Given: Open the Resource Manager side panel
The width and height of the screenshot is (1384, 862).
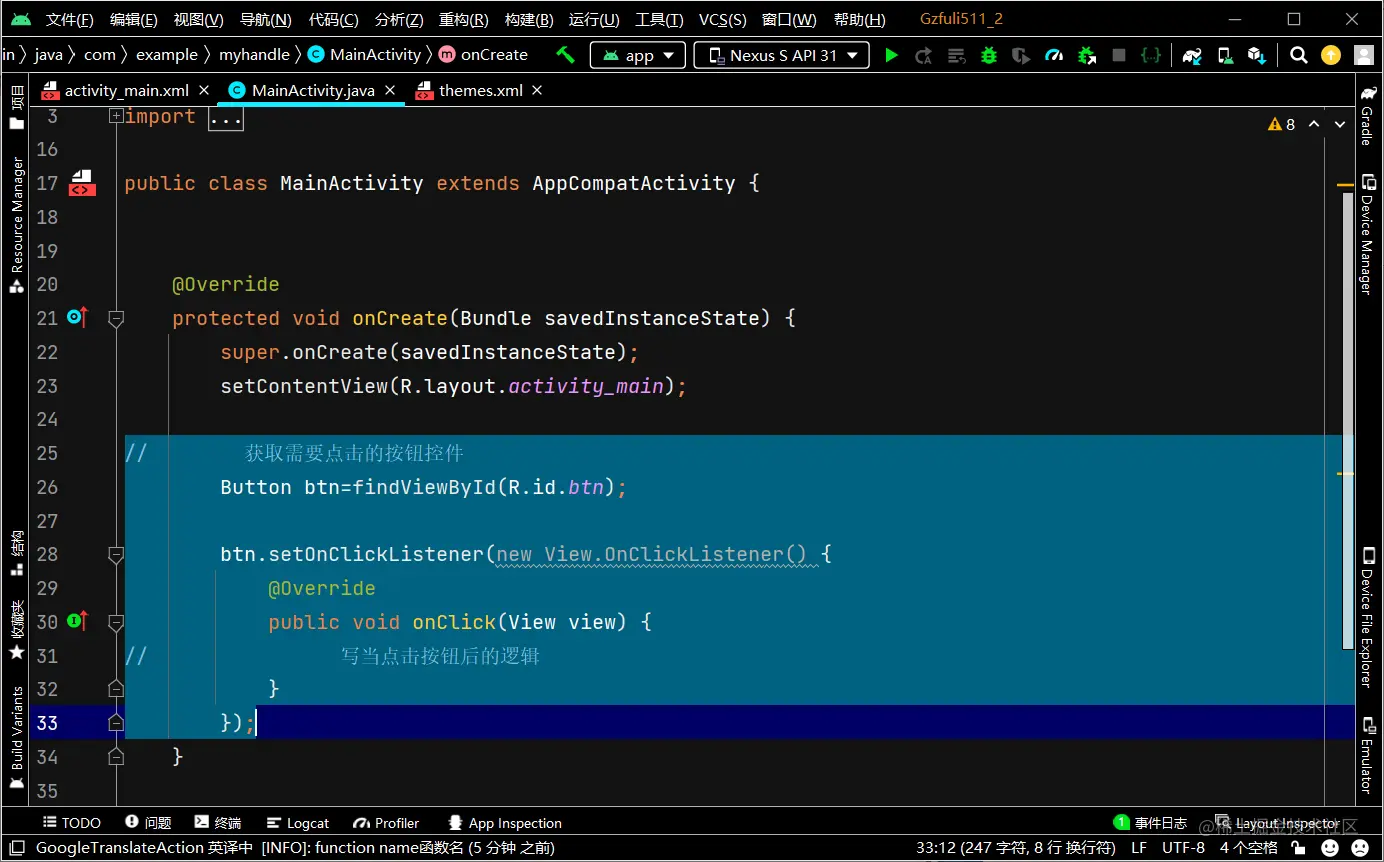Looking at the screenshot, I should click(16, 224).
